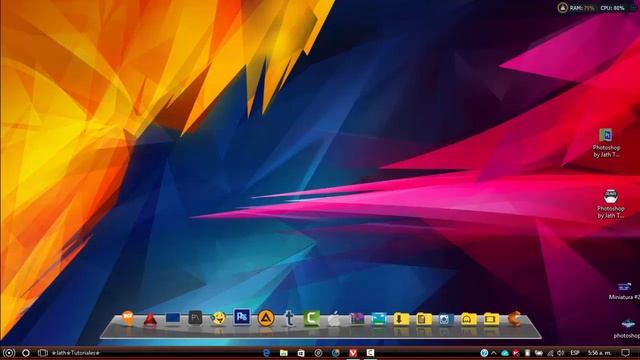
Task: Open the orange AIMP triangle dock icon
Action: pyautogui.click(x=265, y=318)
